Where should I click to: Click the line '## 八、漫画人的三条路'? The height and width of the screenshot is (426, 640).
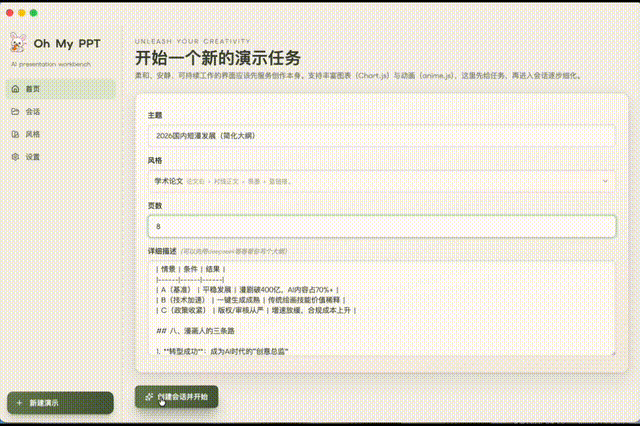point(196,331)
